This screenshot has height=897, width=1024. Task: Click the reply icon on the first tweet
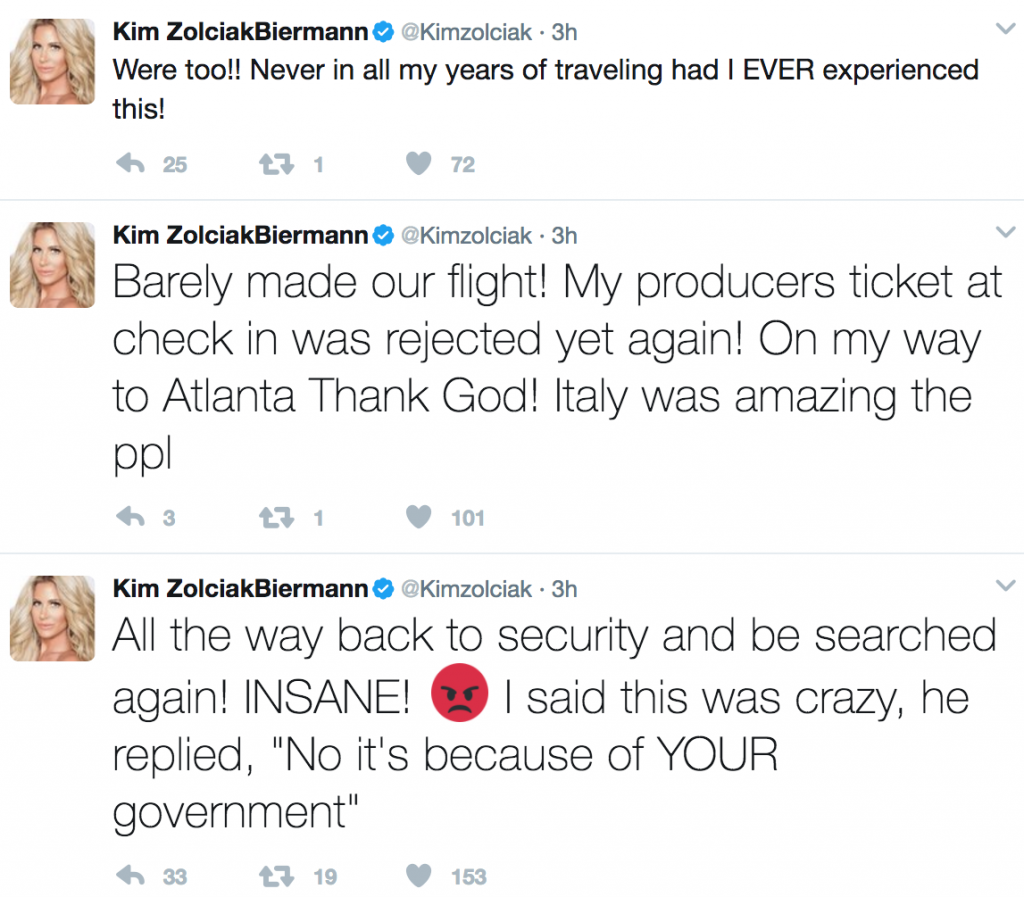[131, 164]
